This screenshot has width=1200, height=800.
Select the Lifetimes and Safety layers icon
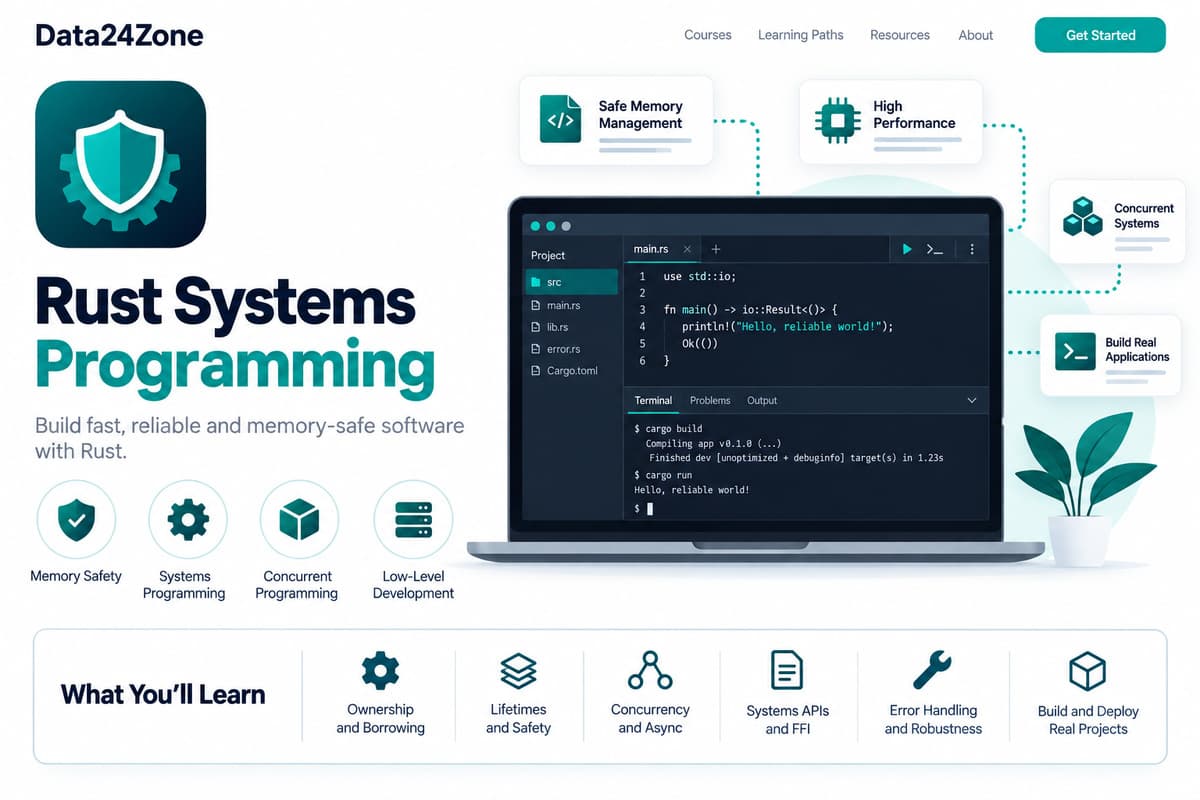[x=518, y=670]
